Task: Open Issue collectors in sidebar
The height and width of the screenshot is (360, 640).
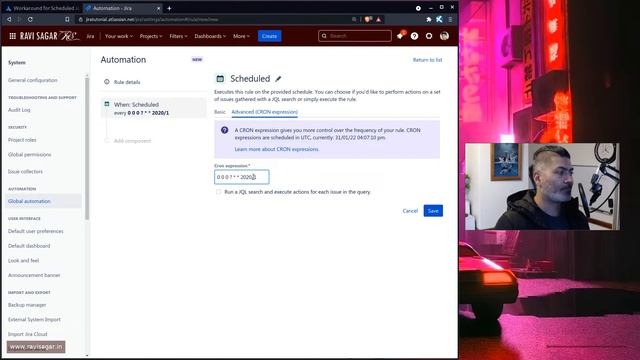Action: pyautogui.click(x=25, y=171)
